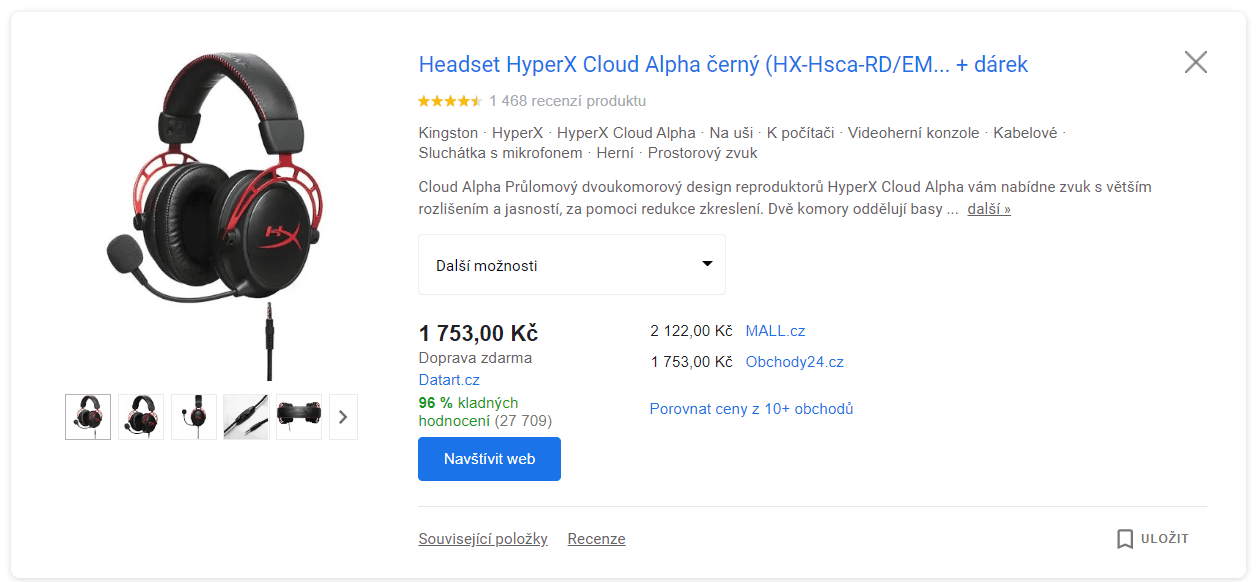
Task: Select the fifth thumbnail showing headband top view
Action: pyautogui.click(x=299, y=417)
